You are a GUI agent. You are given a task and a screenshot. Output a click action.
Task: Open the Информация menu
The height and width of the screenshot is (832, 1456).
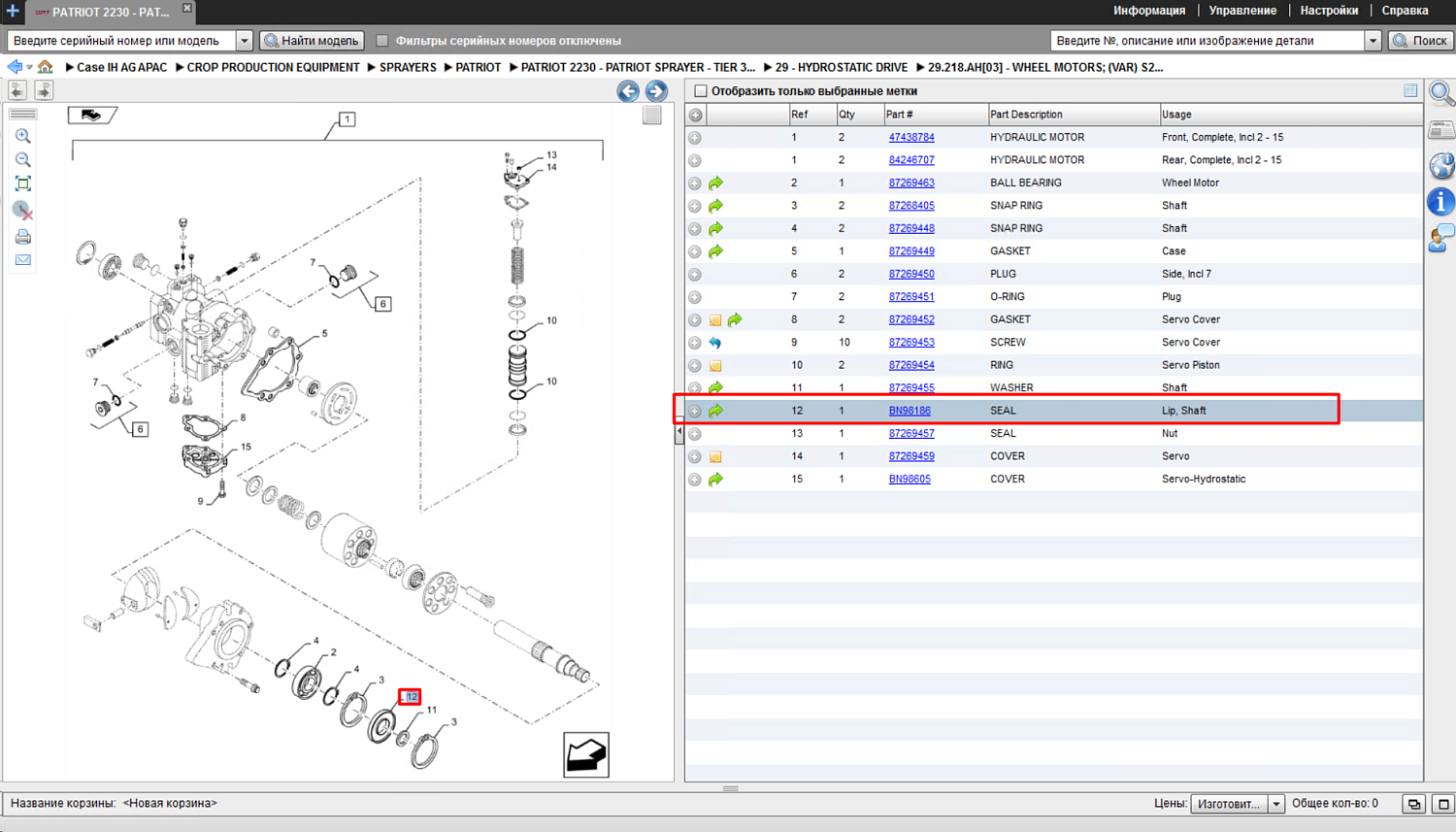(1149, 11)
